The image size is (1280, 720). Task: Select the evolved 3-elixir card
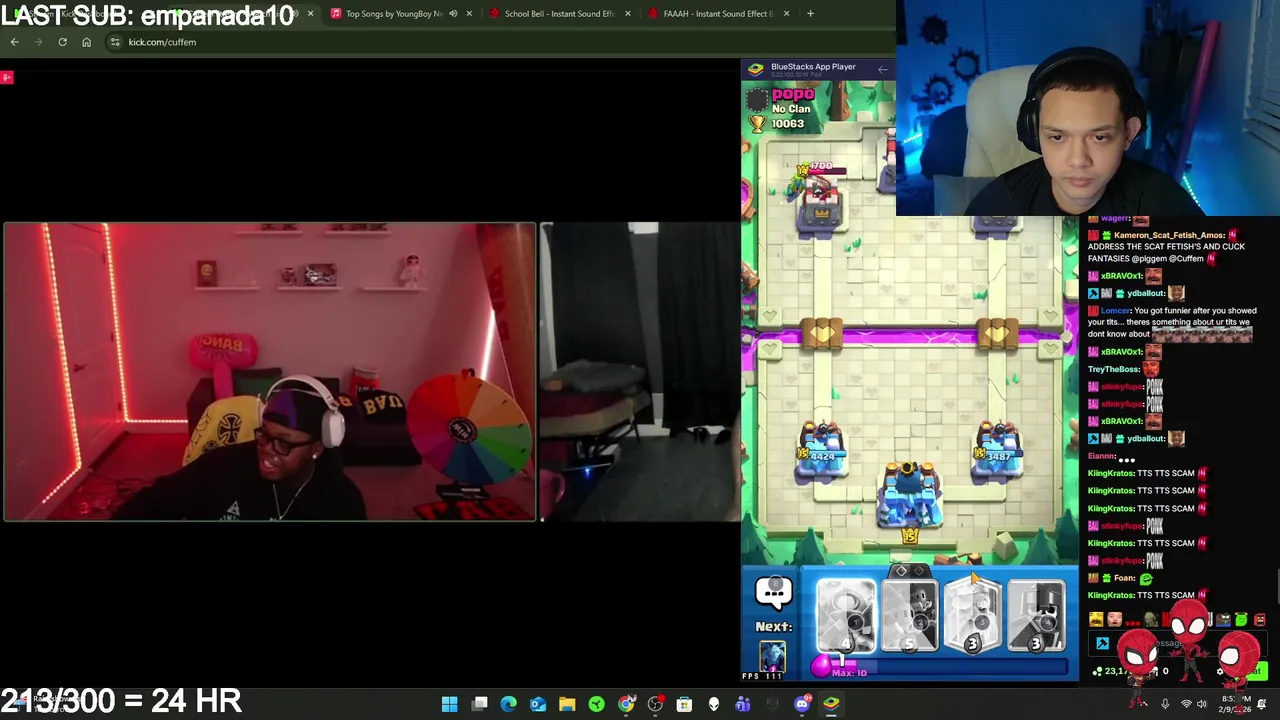tap(972, 616)
